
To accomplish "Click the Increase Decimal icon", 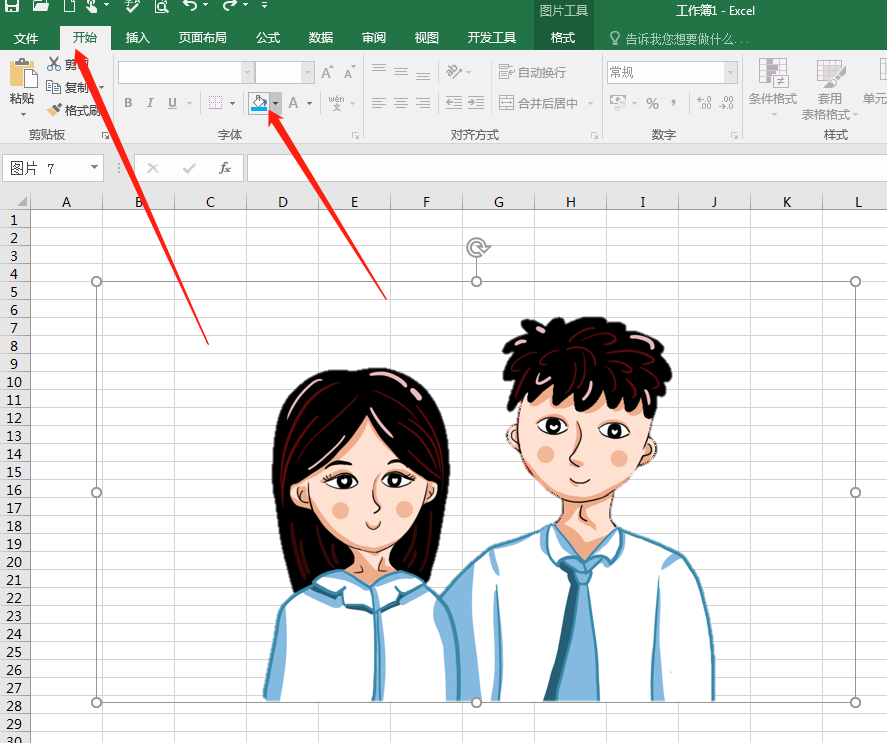I will click(704, 103).
